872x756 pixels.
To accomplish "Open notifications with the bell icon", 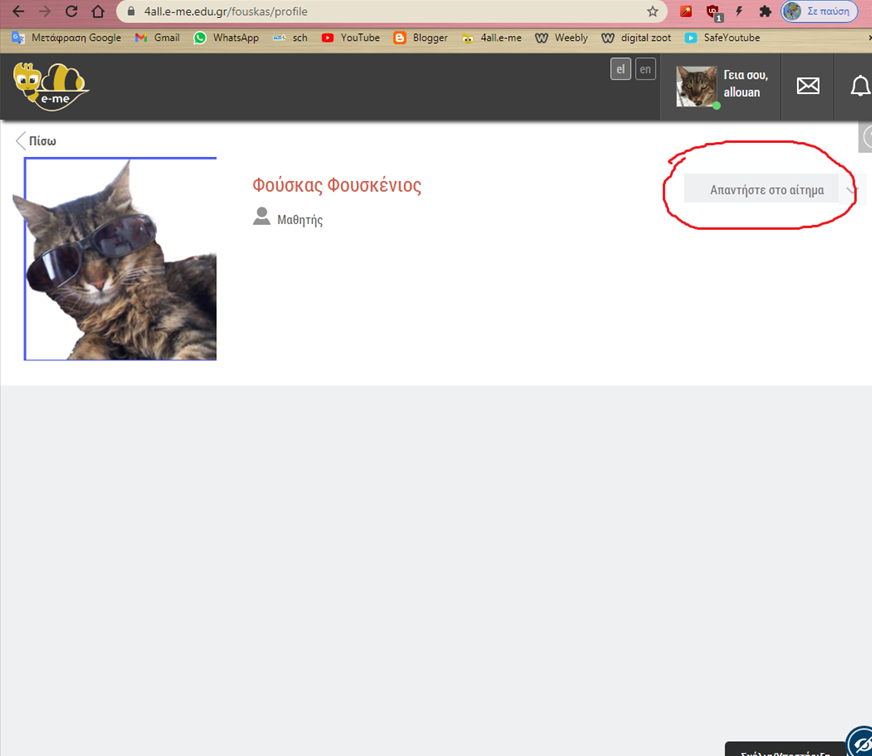I will 860,86.
